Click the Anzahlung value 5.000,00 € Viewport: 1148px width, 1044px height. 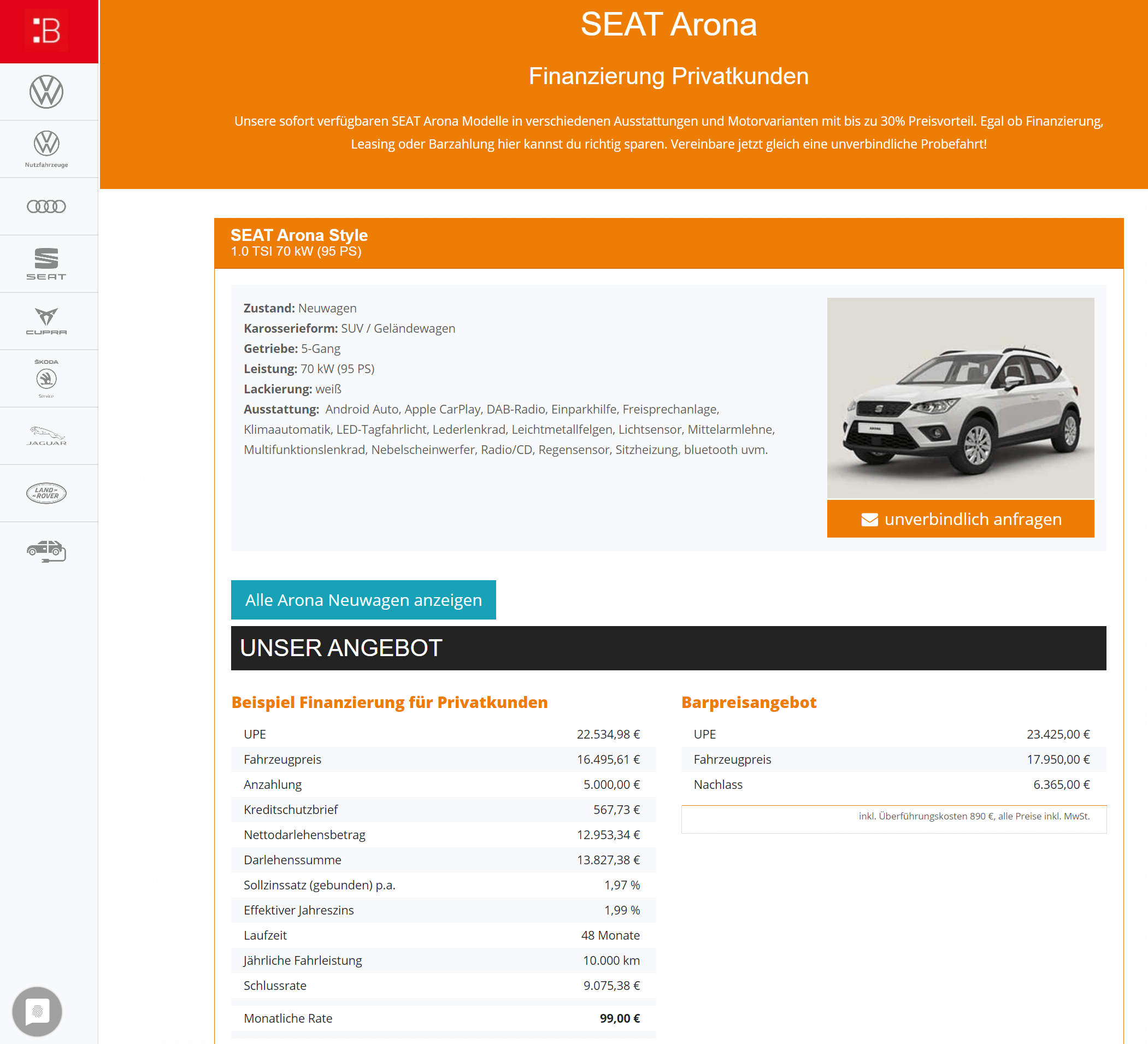[611, 784]
